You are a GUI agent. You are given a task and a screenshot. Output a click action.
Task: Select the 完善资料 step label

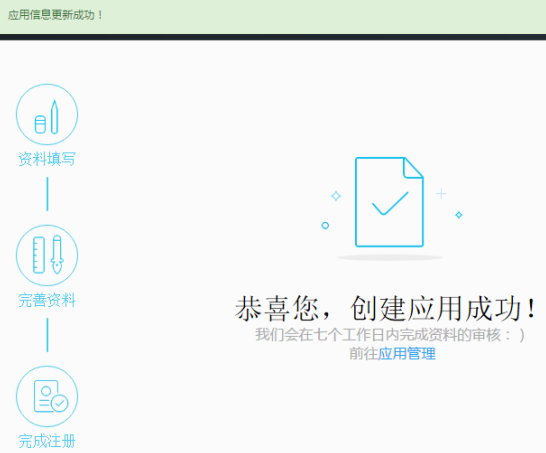pyautogui.click(x=47, y=300)
